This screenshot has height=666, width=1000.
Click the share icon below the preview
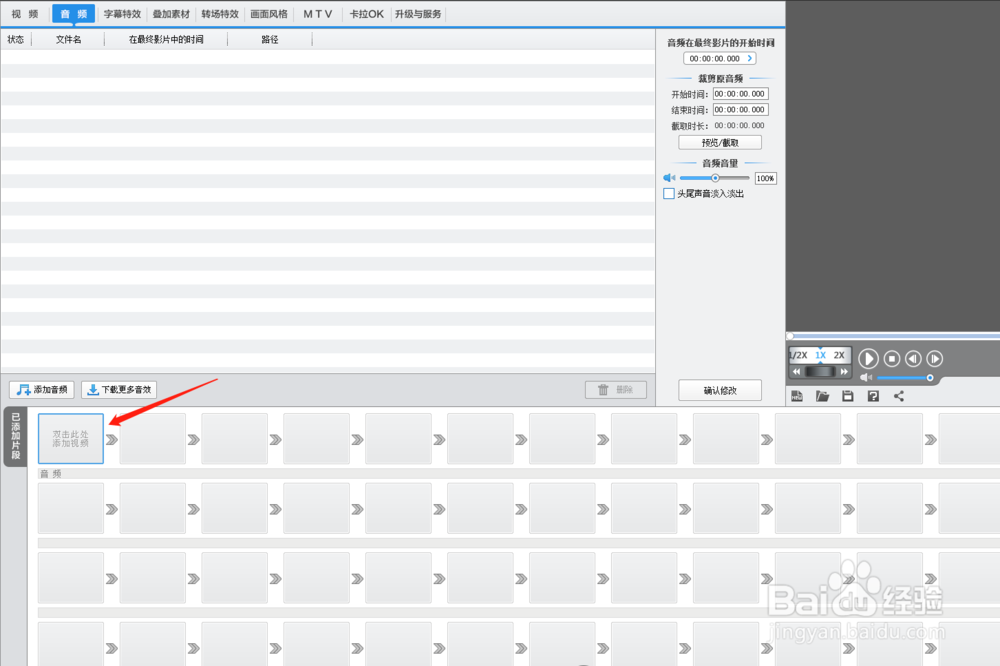(x=898, y=397)
